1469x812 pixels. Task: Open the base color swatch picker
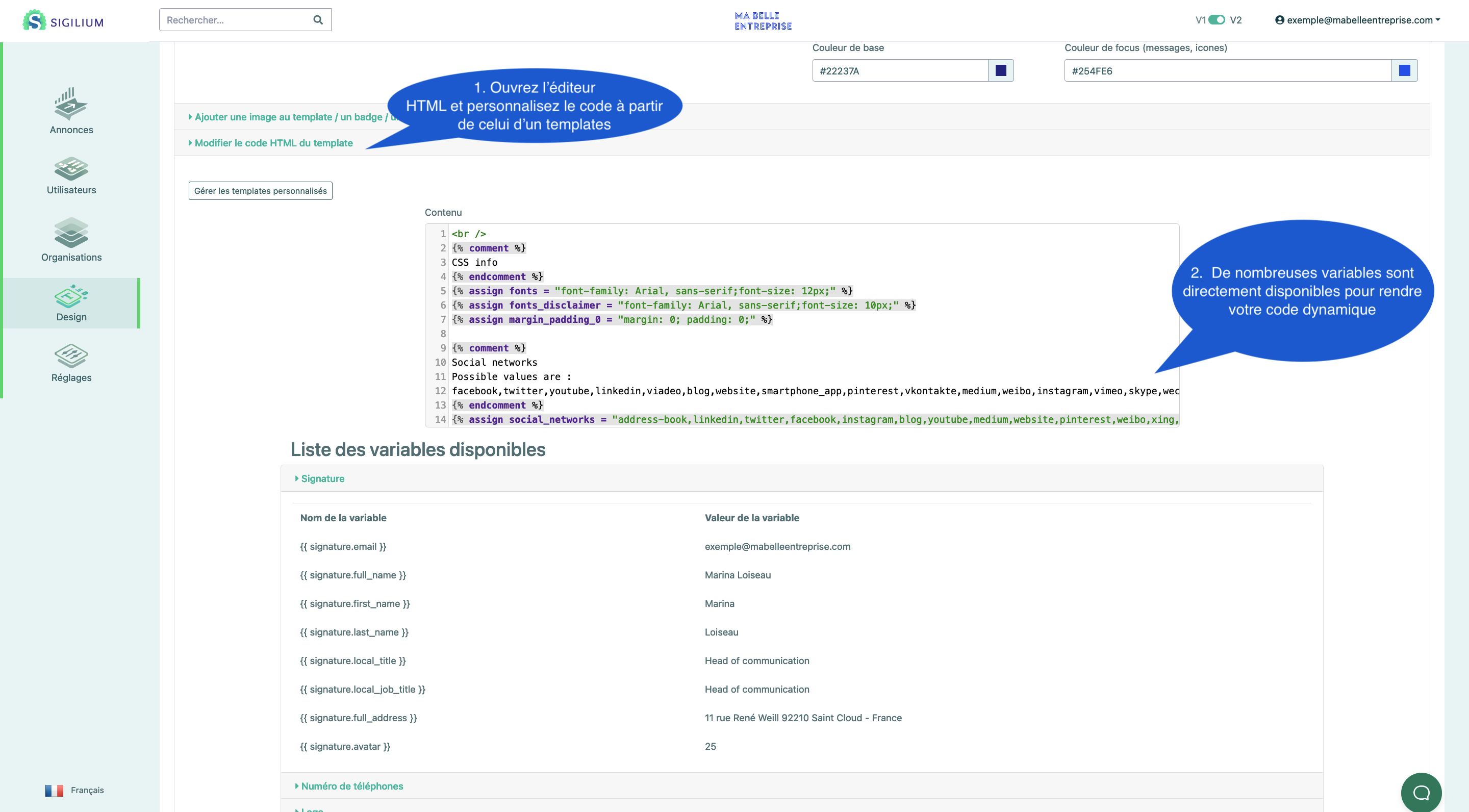click(x=1000, y=71)
